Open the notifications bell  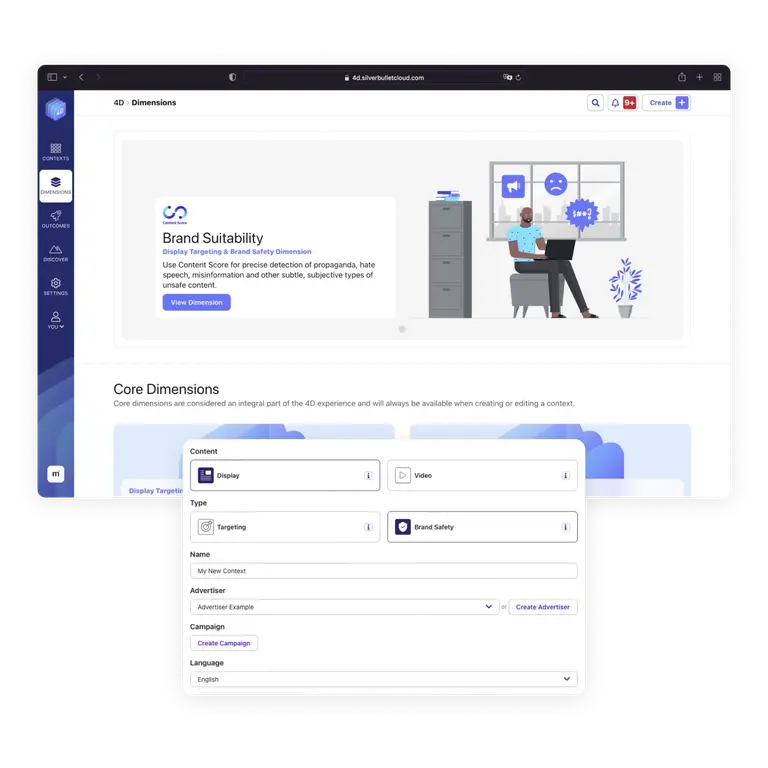pos(615,103)
